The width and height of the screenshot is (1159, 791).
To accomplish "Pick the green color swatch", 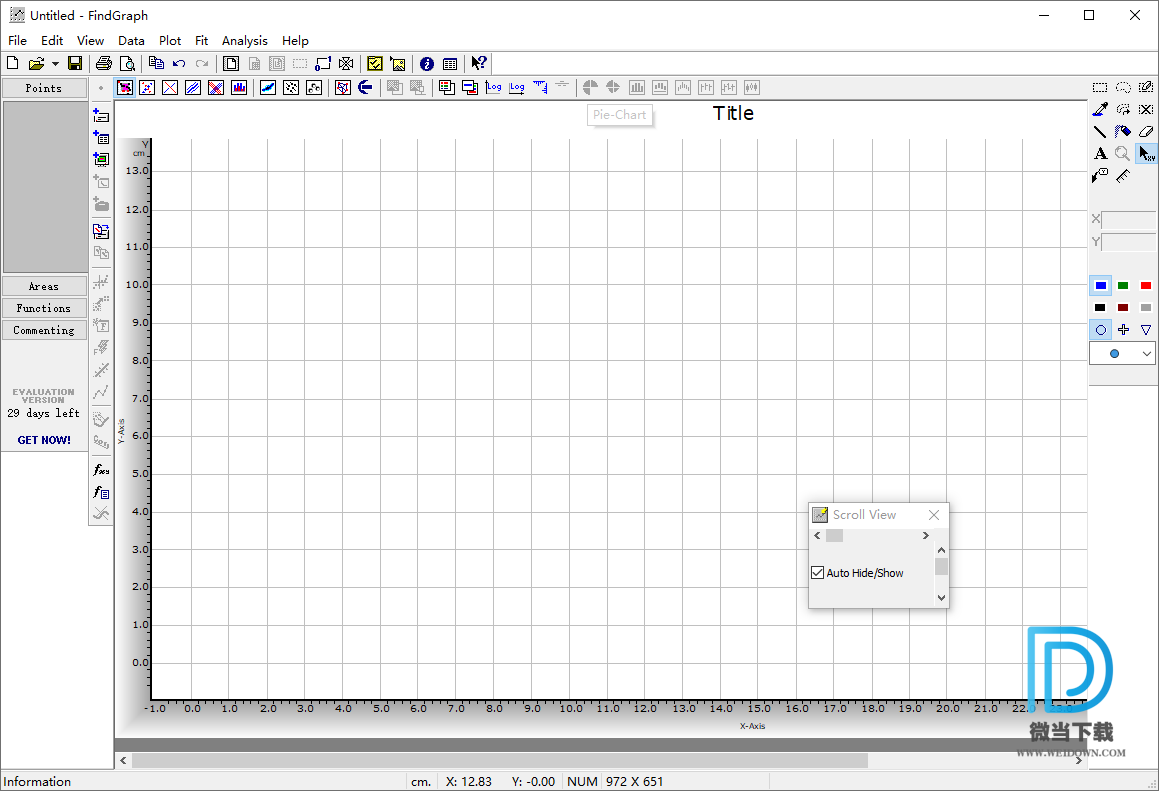I will pyautogui.click(x=1123, y=285).
